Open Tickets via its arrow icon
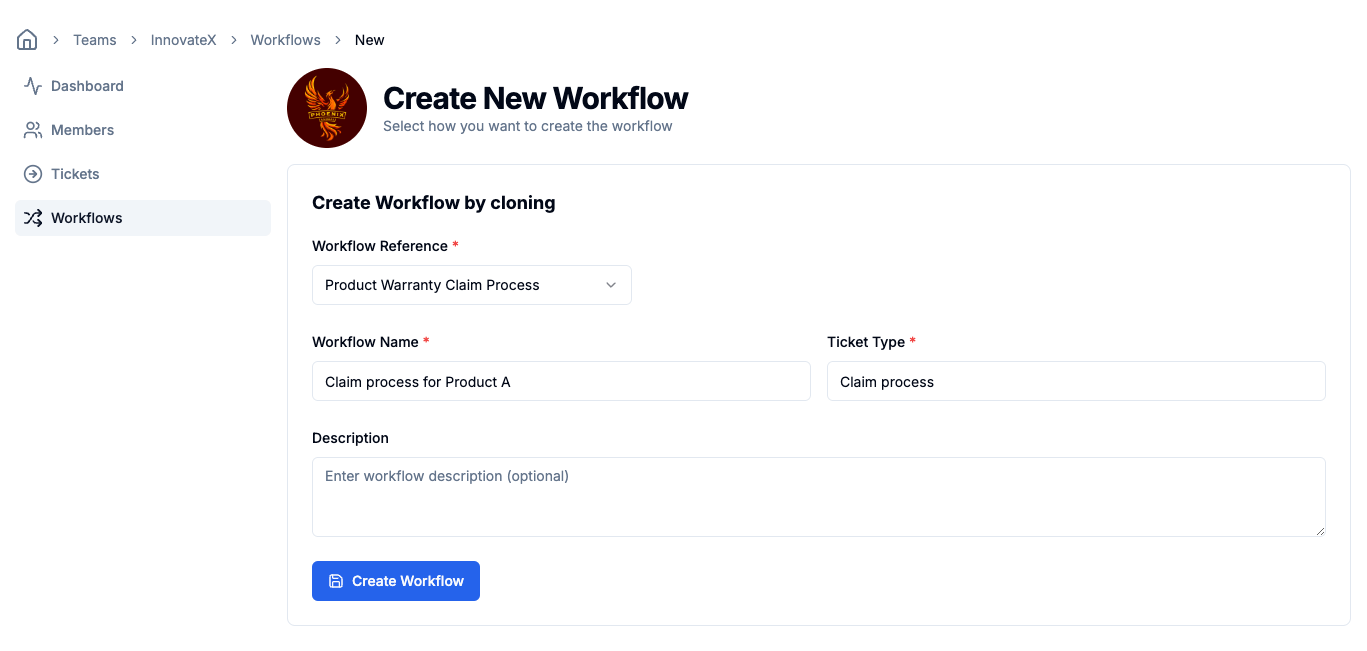The width and height of the screenshot is (1367, 651). (32, 173)
